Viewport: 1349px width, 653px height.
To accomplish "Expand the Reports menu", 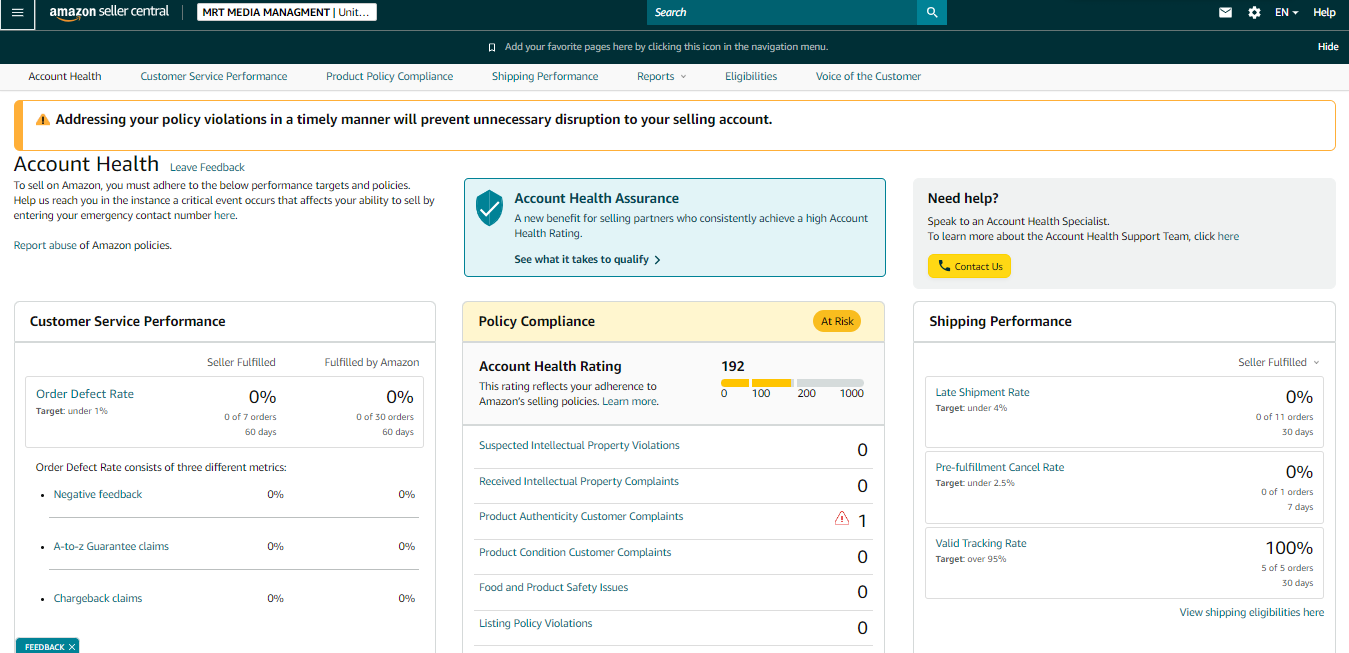I will pos(662,76).
